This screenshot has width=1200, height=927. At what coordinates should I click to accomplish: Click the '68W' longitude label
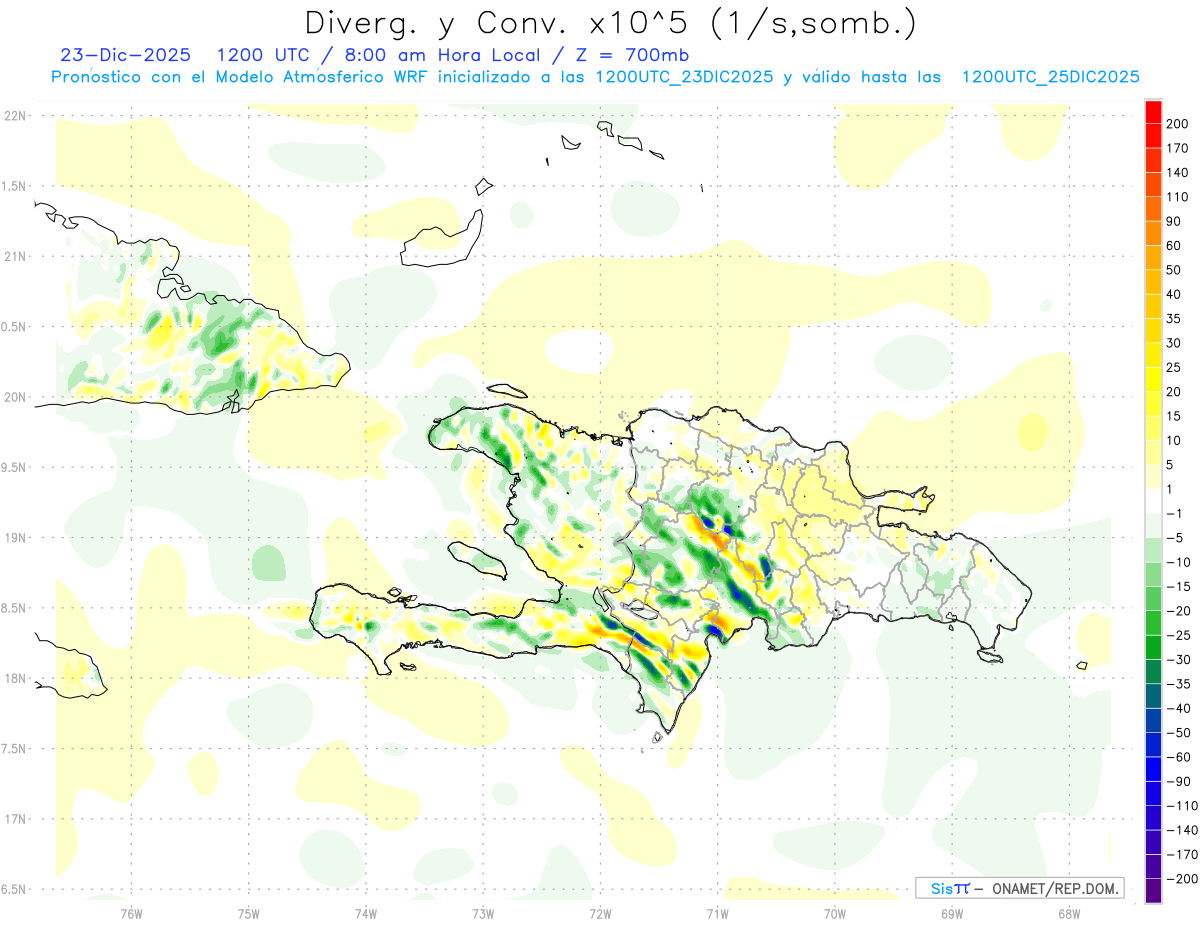click(x=1068, y=913)
